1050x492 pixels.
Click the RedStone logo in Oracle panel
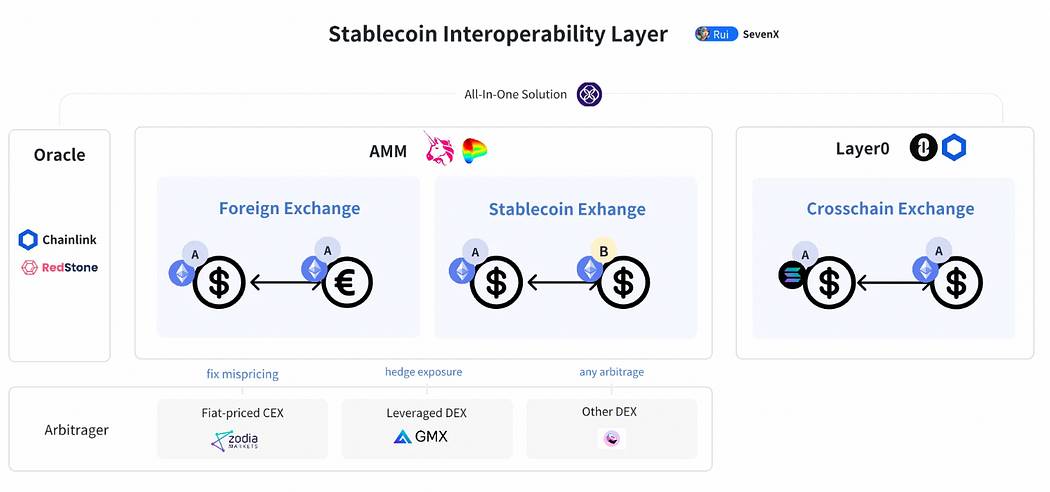pos(29,268)
